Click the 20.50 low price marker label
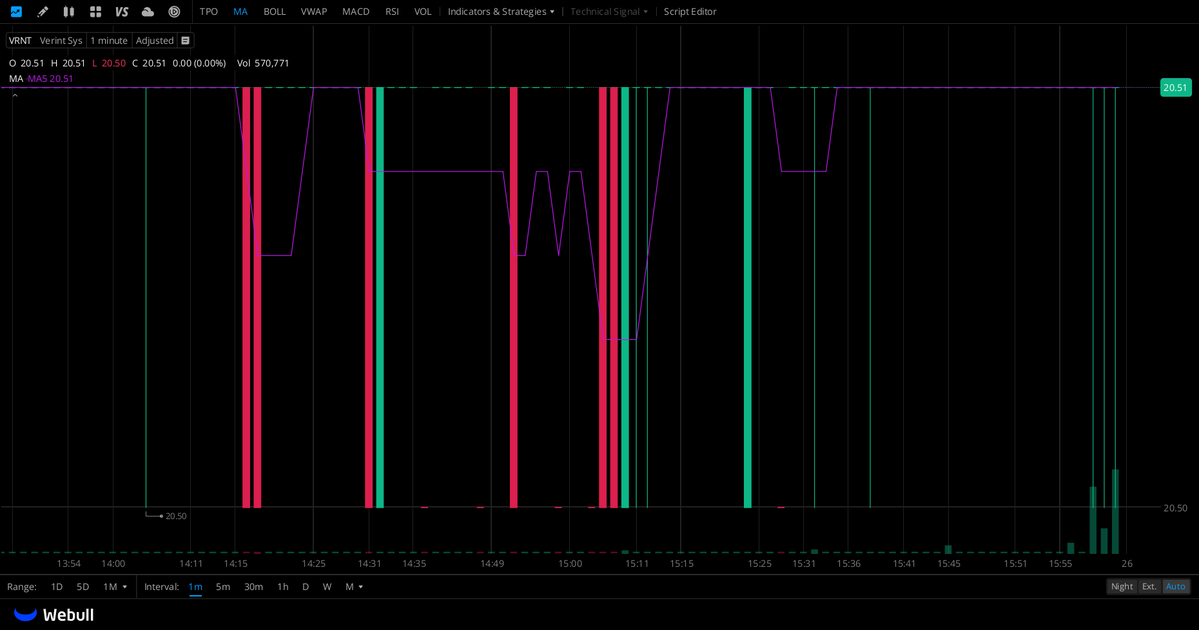1199x630 pixels. (x=176, y=516)
